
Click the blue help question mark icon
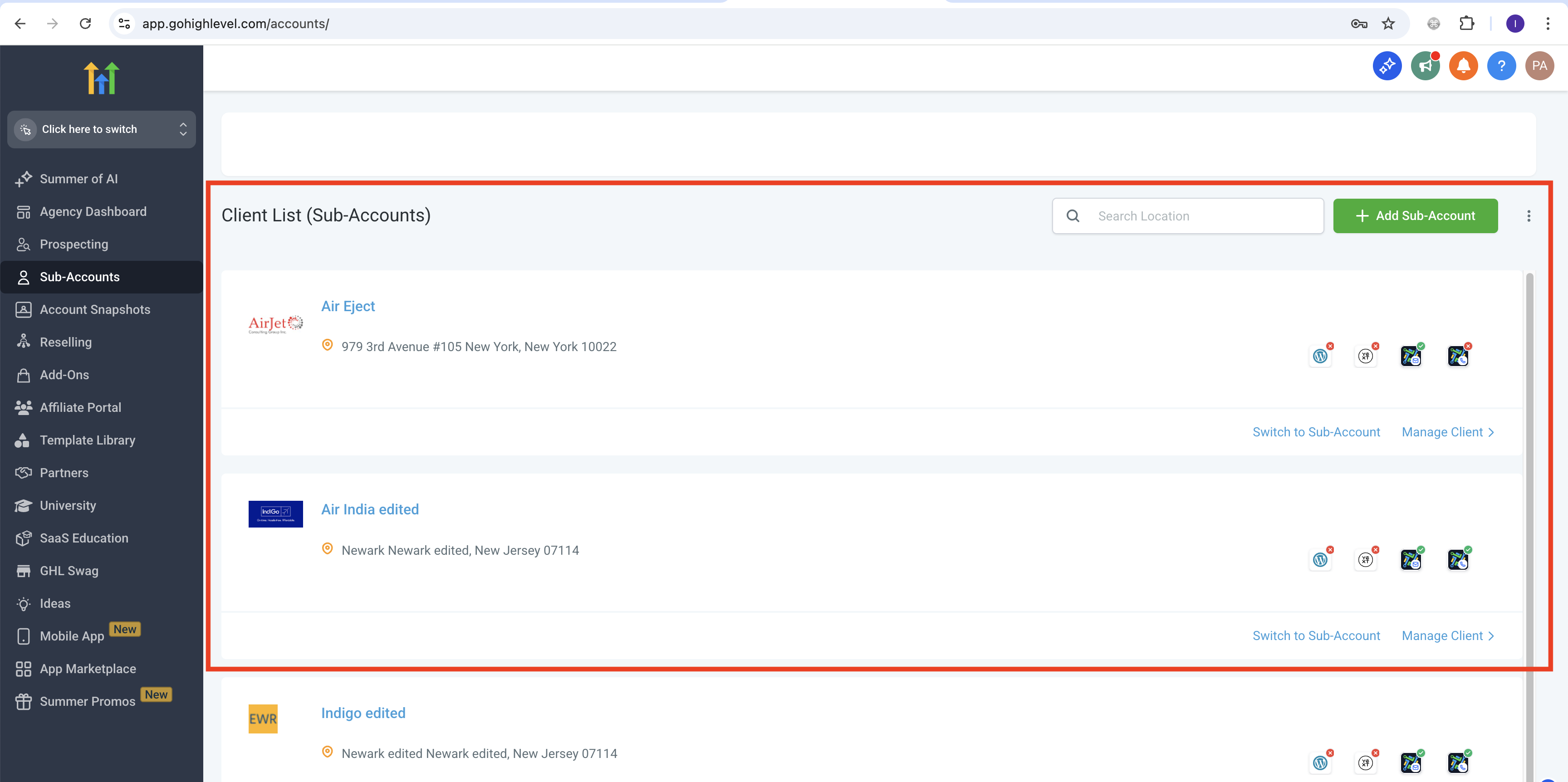[1501, 66]
